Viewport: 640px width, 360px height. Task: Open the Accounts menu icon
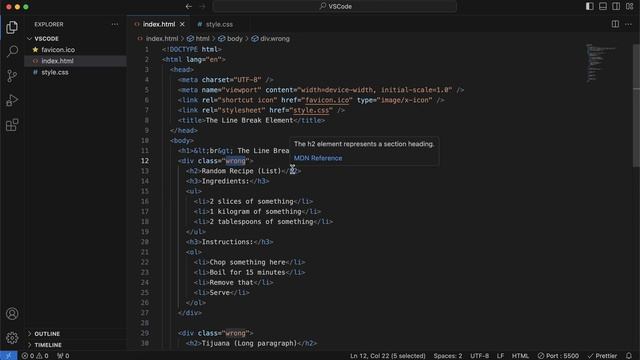pyautogui.click(x=12, y=313)
